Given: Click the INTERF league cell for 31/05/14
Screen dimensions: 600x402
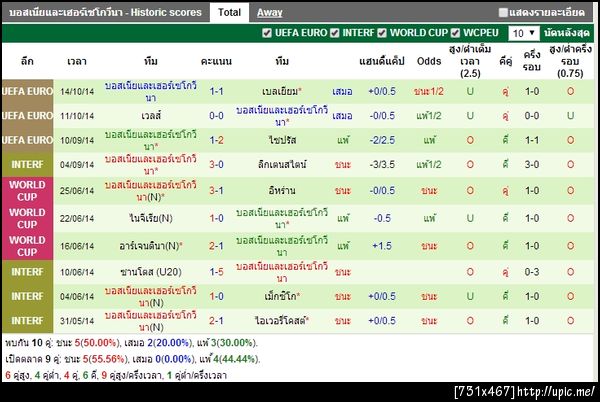Looking at the screenshot, I should pos(27,321).
